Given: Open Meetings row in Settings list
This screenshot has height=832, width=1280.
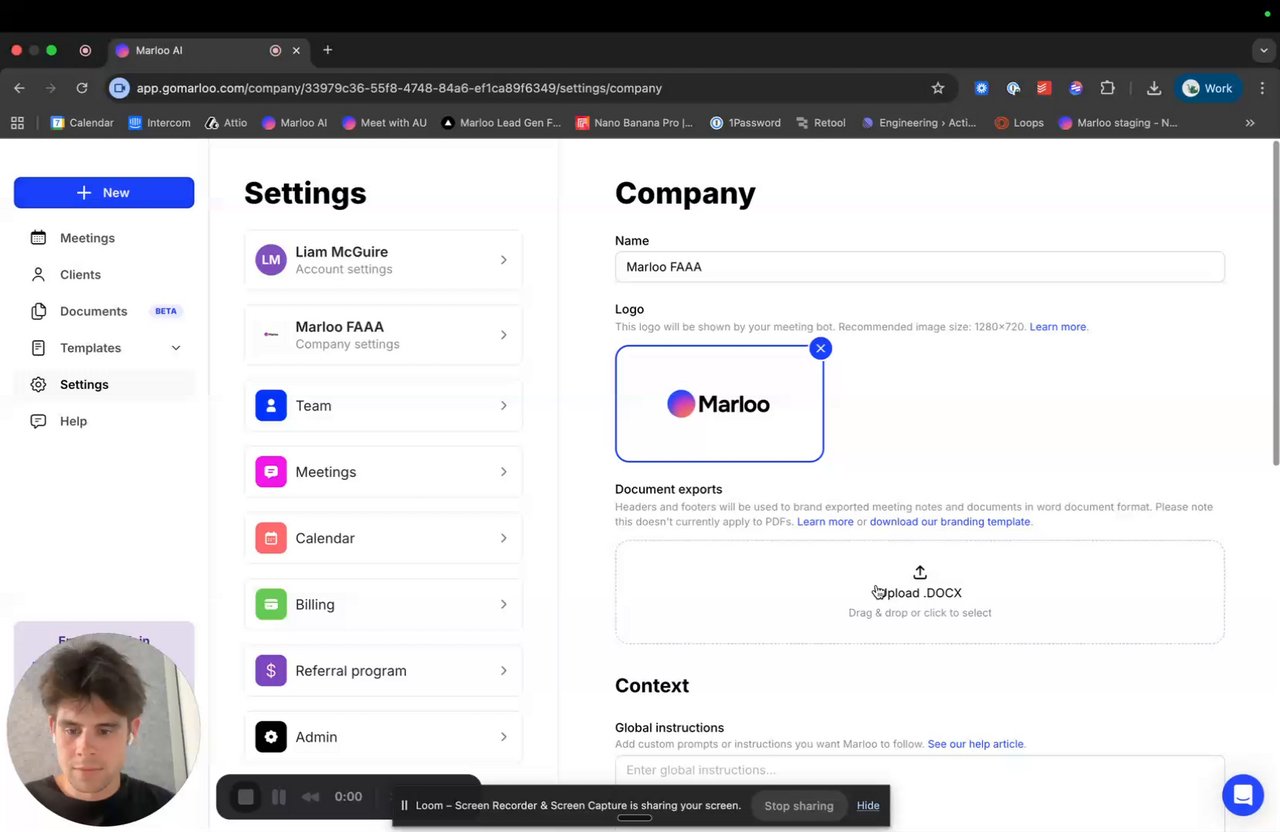Looking at the screenshot, I should click(383, 471).
